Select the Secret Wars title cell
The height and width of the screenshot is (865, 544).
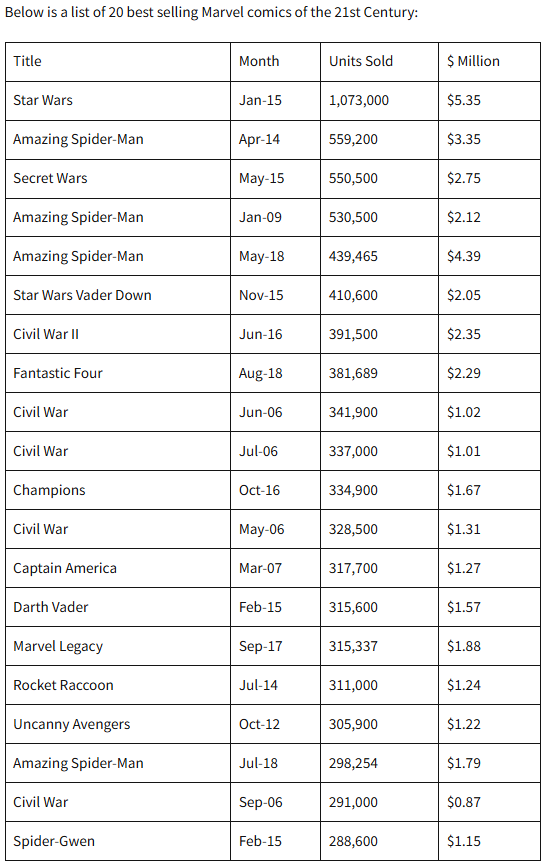click(x=118, y=179)
